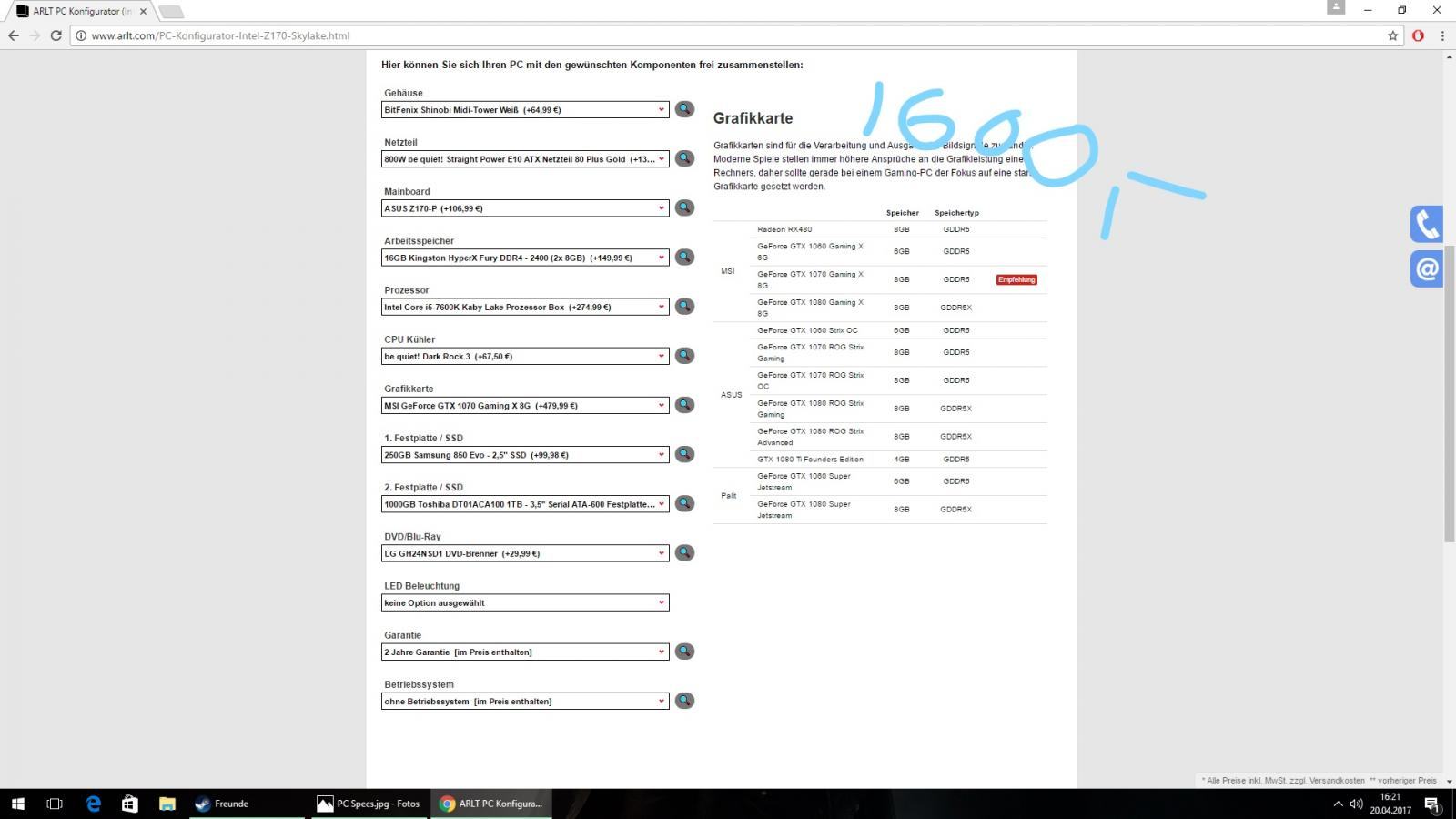Viewport: 1456px width, 819px height.
Task: Click the Grafikkarte magnifier icon
Action: point(684,405)
